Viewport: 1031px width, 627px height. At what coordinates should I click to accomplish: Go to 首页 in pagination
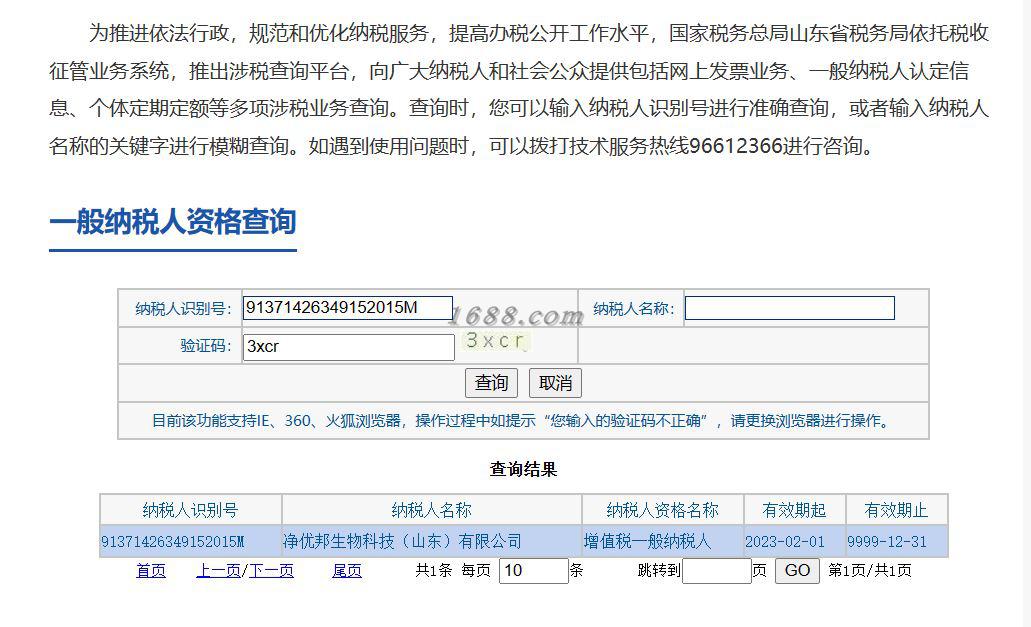(x=151, y=570)
